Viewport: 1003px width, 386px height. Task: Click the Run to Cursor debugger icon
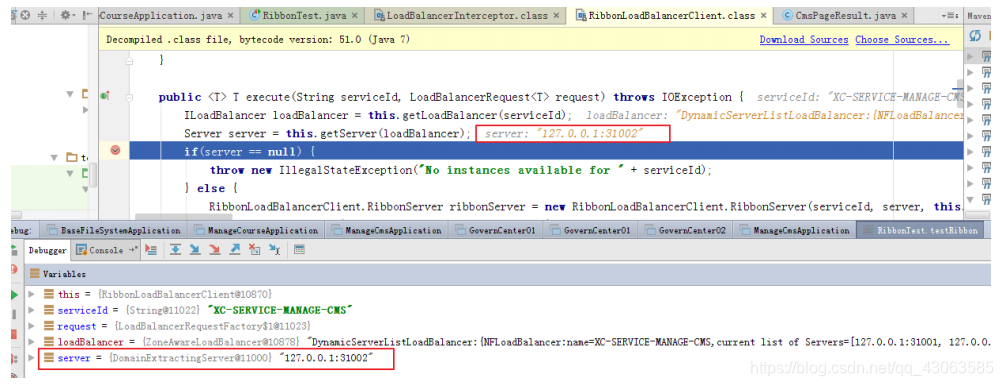[x=274, y=250]
